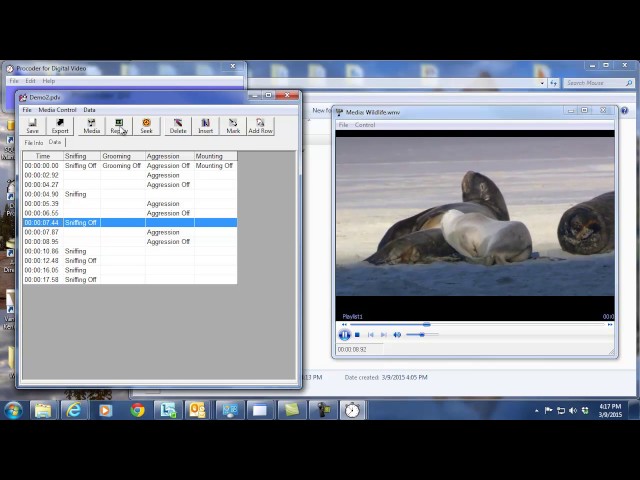Screen dimensions: 640x480
Task: Launch Google Chrome from the taskbar
Action: click(137, 410)
